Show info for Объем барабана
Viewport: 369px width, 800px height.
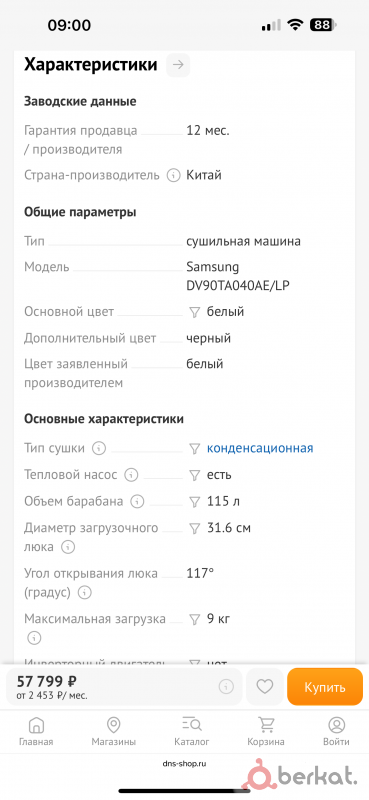click(137, 502)
